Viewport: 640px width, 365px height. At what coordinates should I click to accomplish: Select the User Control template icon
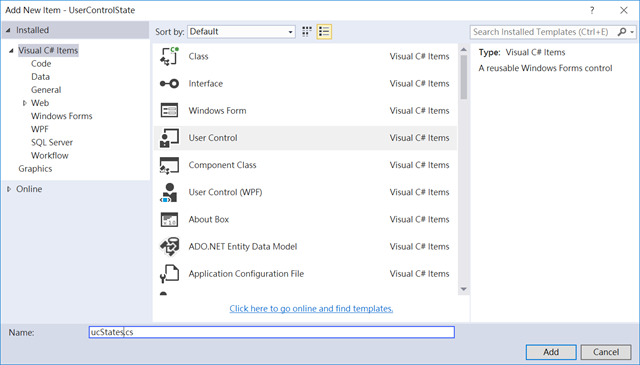pos(169,138)
